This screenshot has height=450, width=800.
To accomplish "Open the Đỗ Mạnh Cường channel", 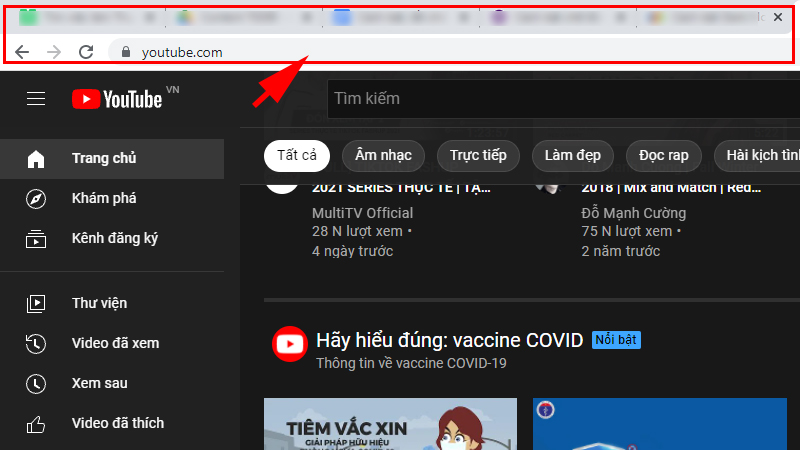I will pos(634,213).
